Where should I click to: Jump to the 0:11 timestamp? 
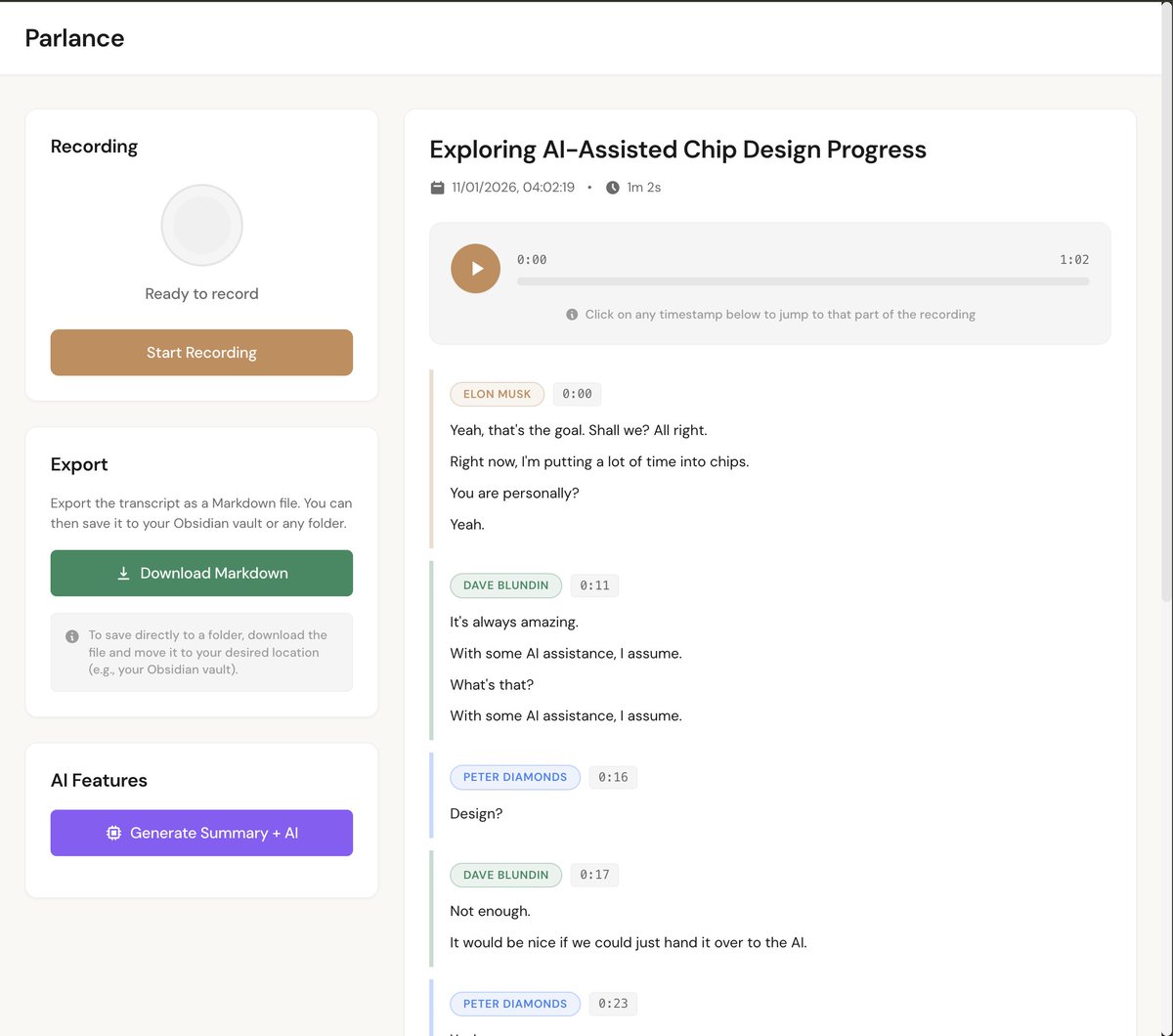[x=594, y=585]
